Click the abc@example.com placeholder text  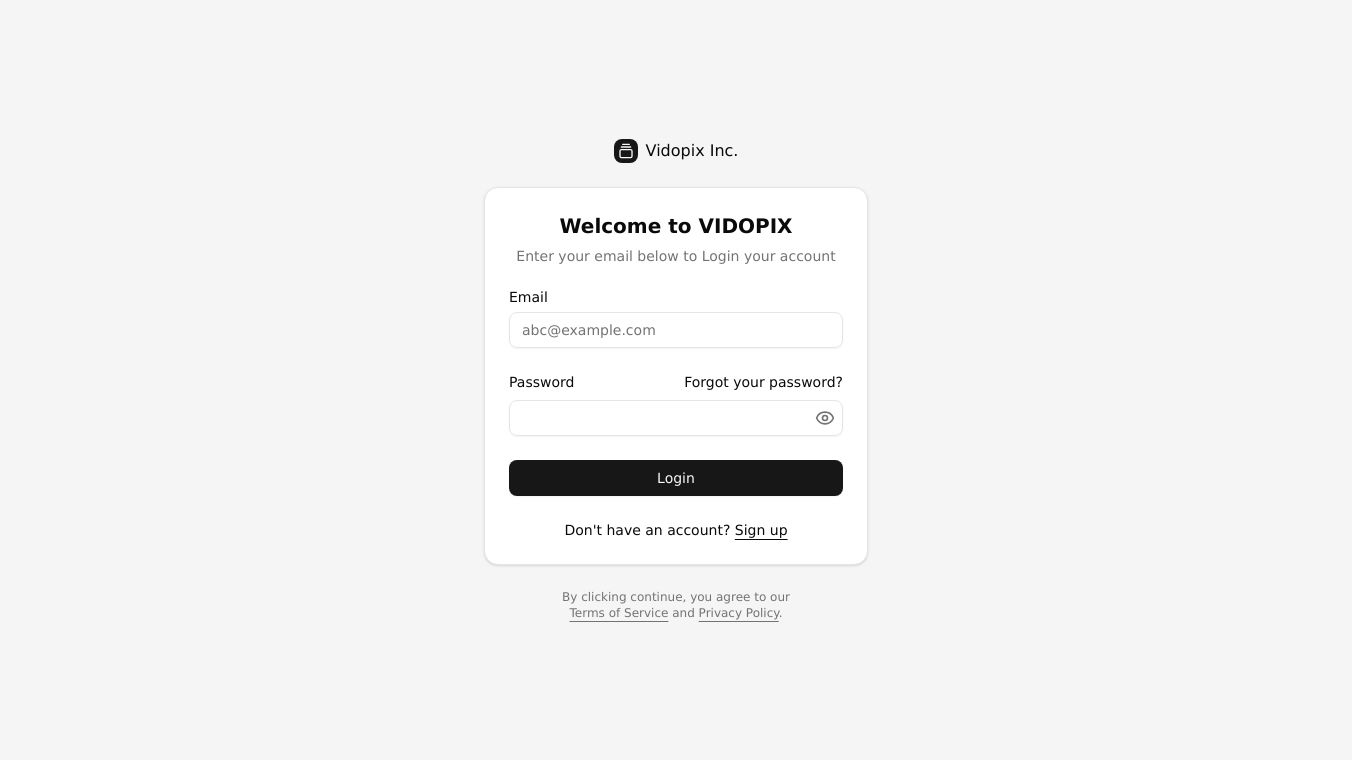(589, 330)
